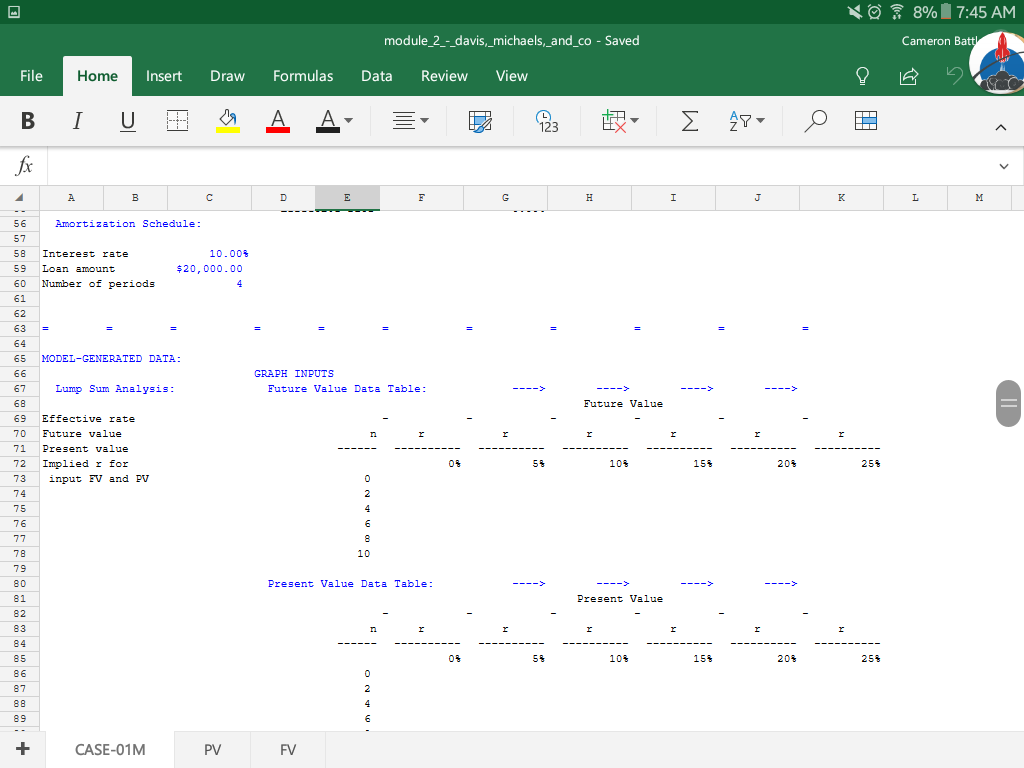Select 'Present Value Data Table:' cell
This screenshot has width=1024, height=768.
coord(350,584)
